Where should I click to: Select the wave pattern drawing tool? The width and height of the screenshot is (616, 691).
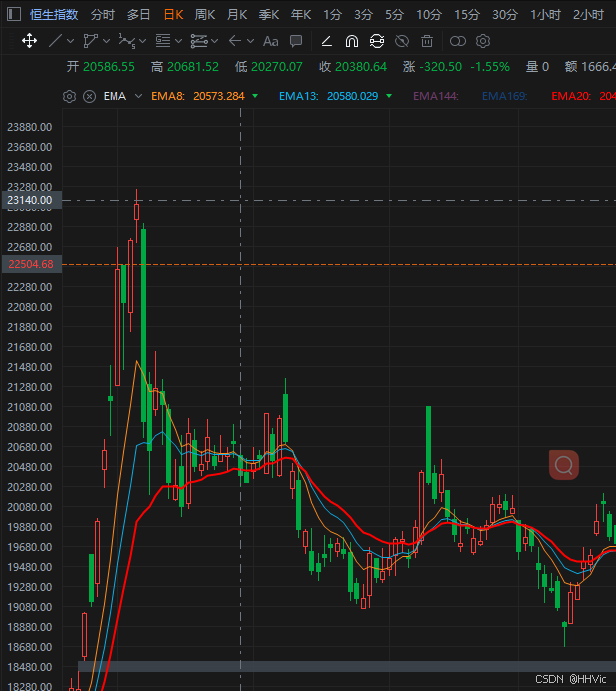click(x=127, y=41)
